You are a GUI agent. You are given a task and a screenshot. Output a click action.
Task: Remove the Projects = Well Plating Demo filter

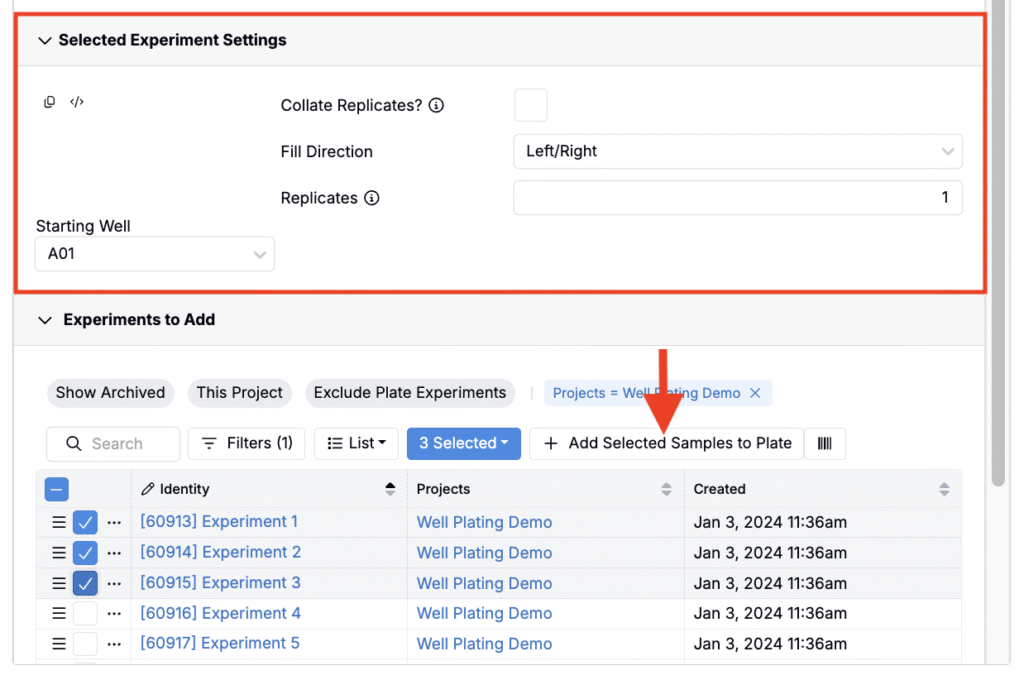(x=755, y=393)
